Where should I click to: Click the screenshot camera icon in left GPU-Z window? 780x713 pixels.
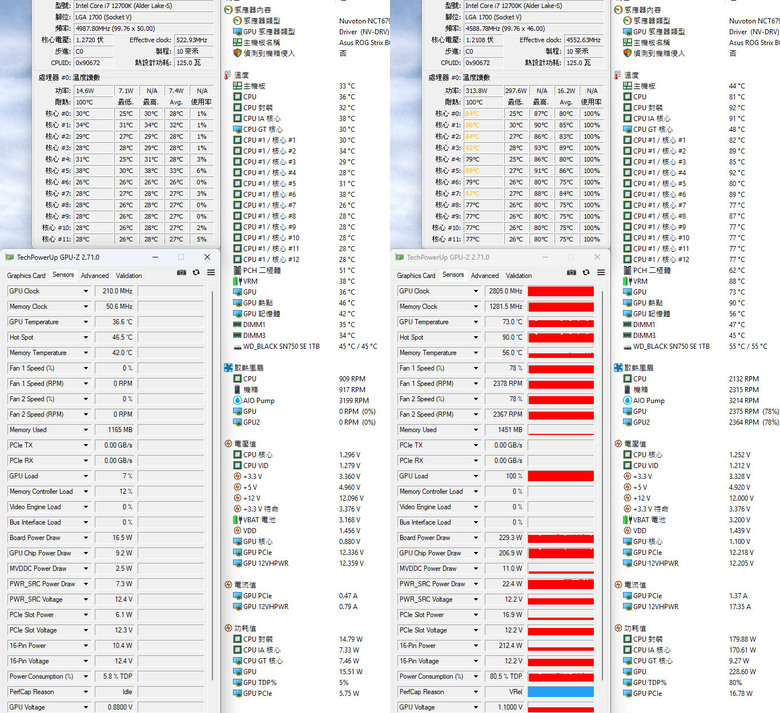[182, 272]
